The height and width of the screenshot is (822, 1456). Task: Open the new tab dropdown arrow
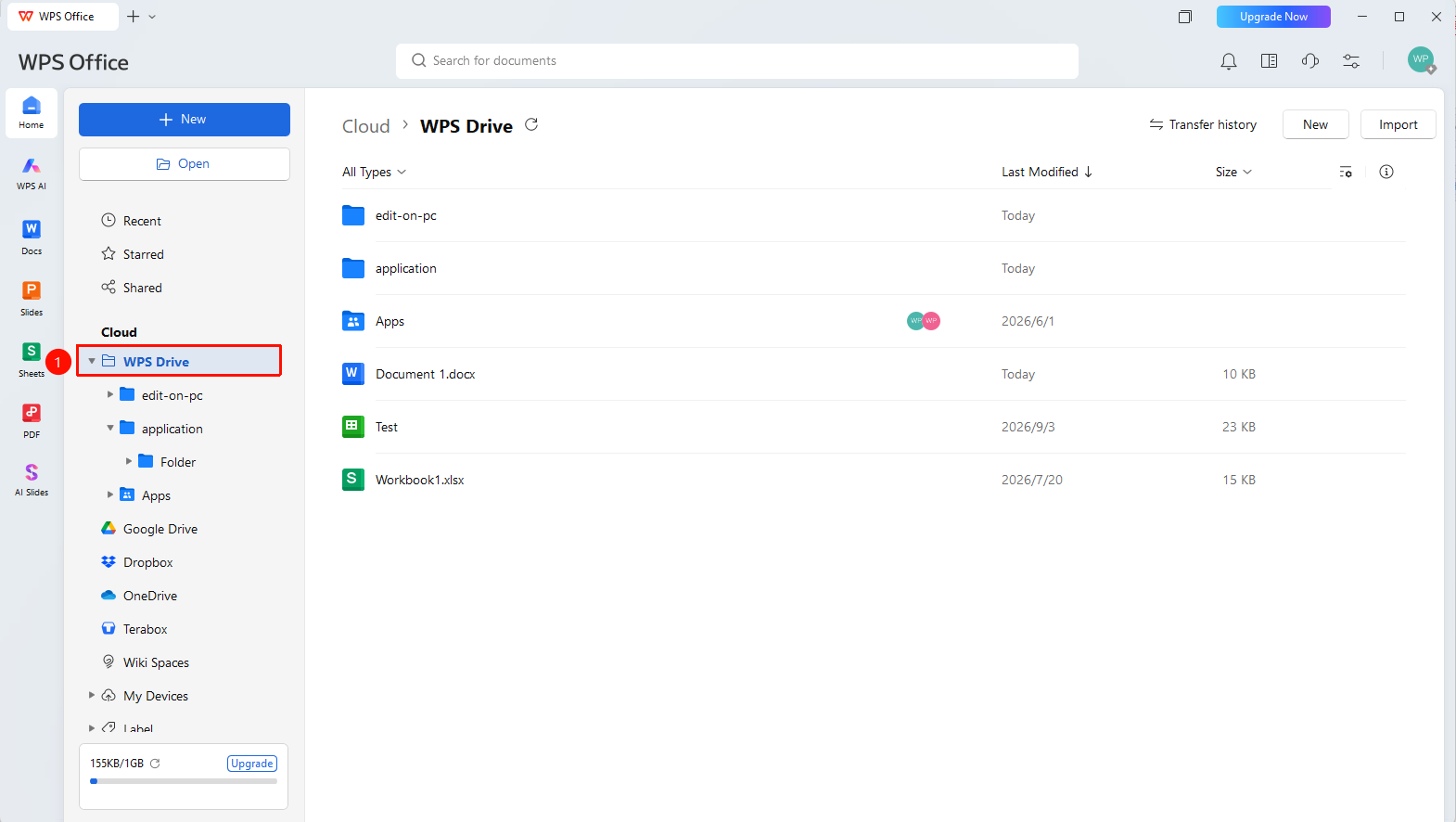[153, 17]
